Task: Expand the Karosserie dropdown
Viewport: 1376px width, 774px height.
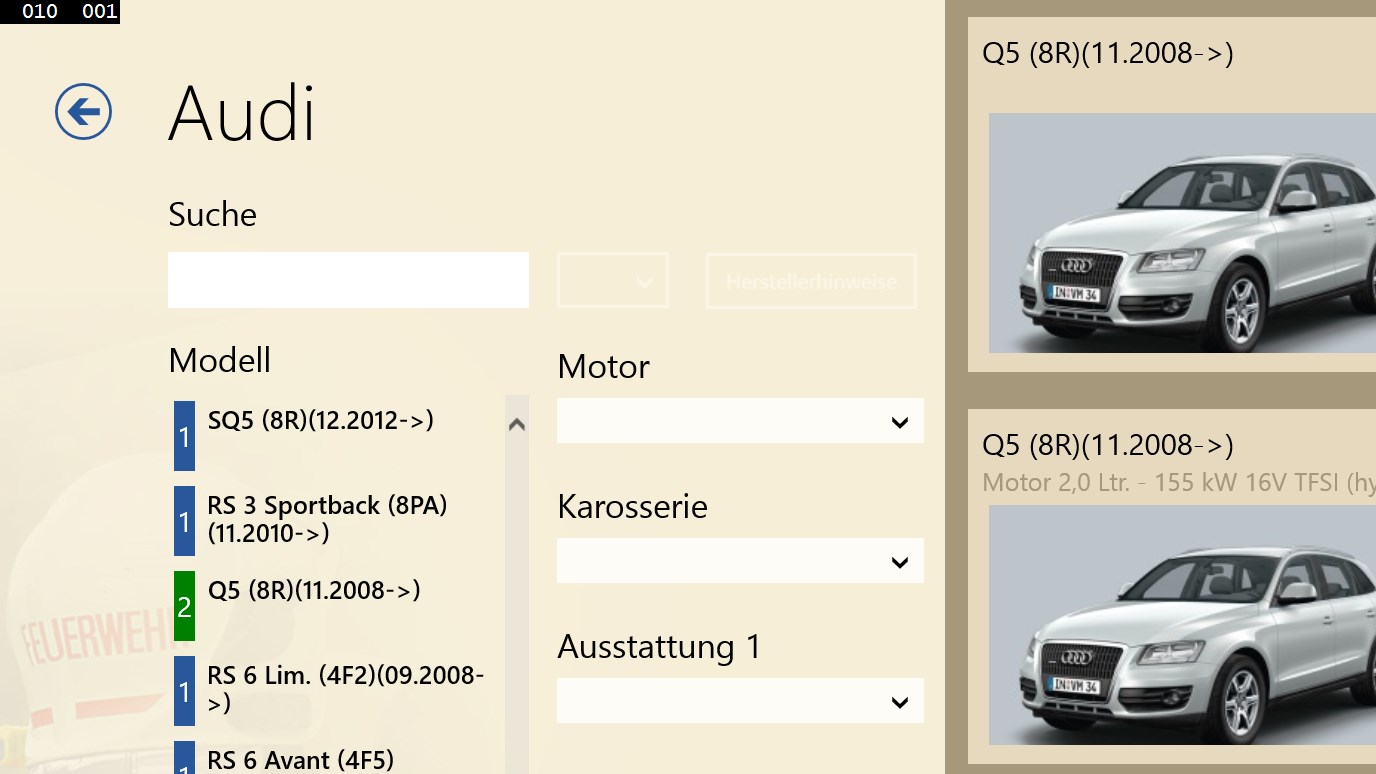Action: click(x=740, y=562)
